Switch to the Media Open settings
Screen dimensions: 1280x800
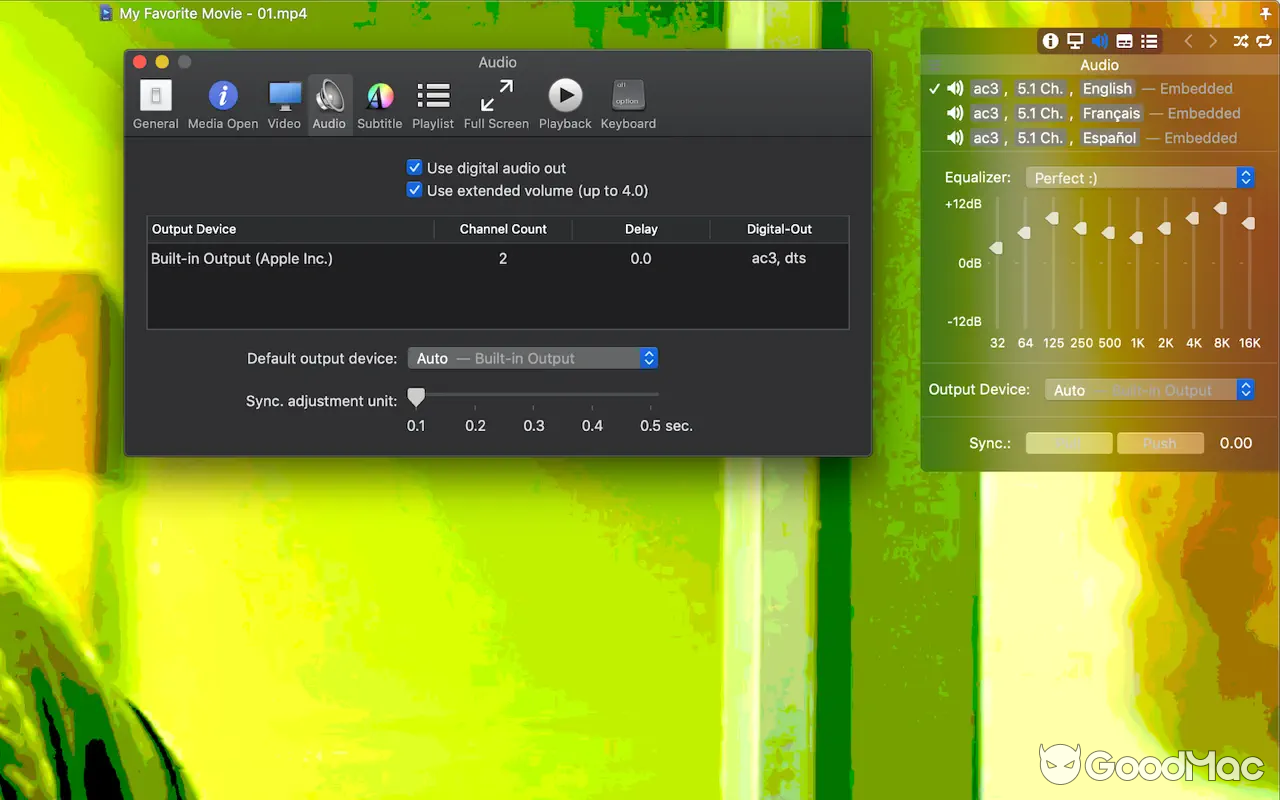coord(222,100)
